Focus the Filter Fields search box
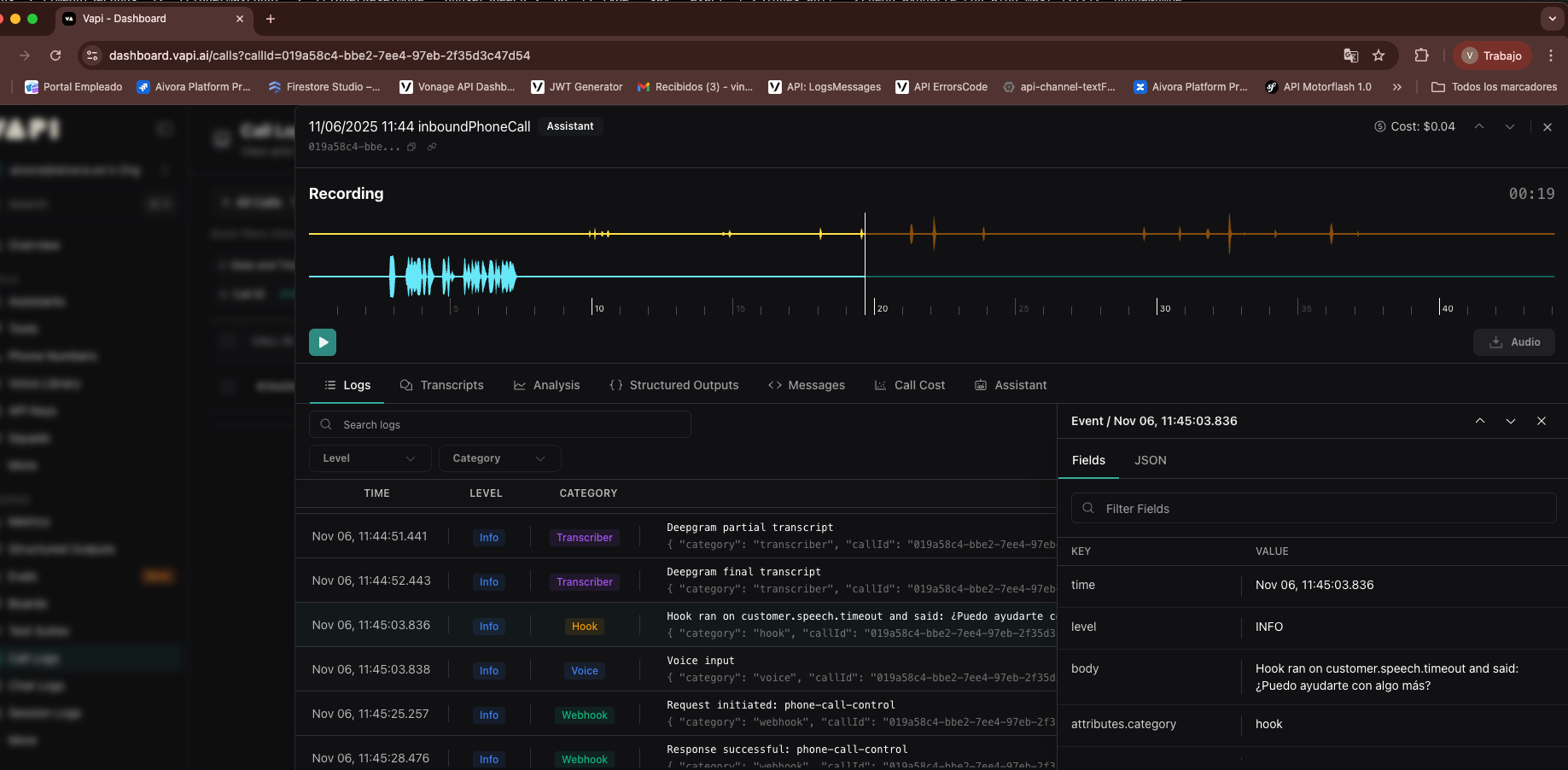 point(1314,509)
